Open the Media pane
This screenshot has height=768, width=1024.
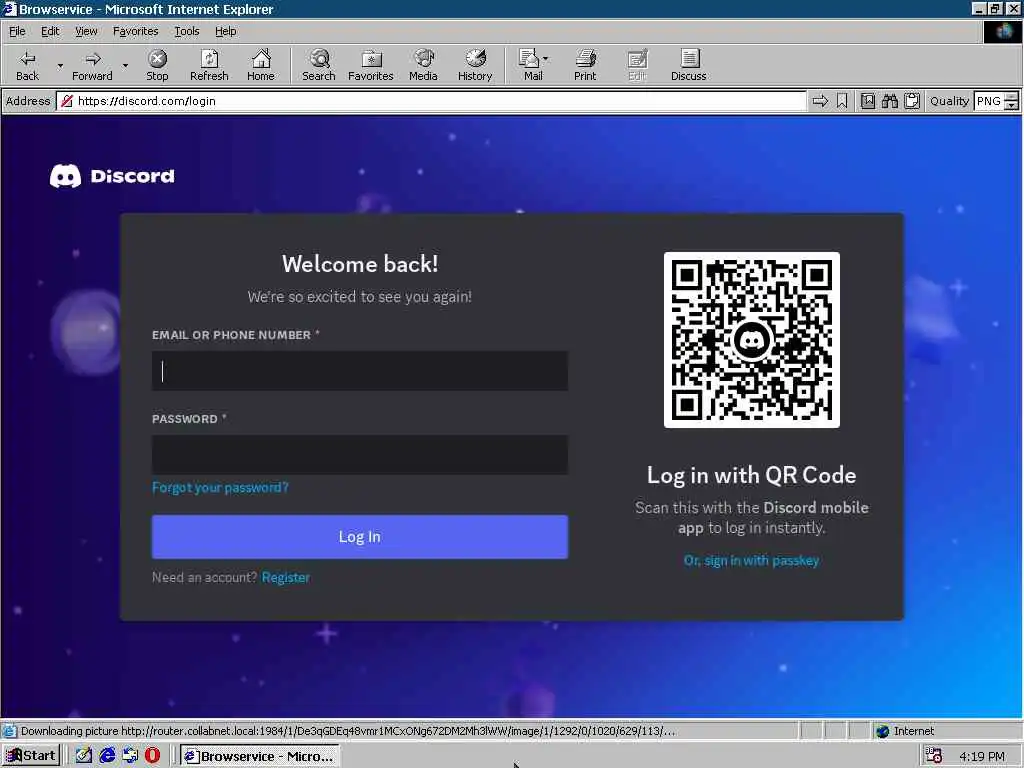423,65
